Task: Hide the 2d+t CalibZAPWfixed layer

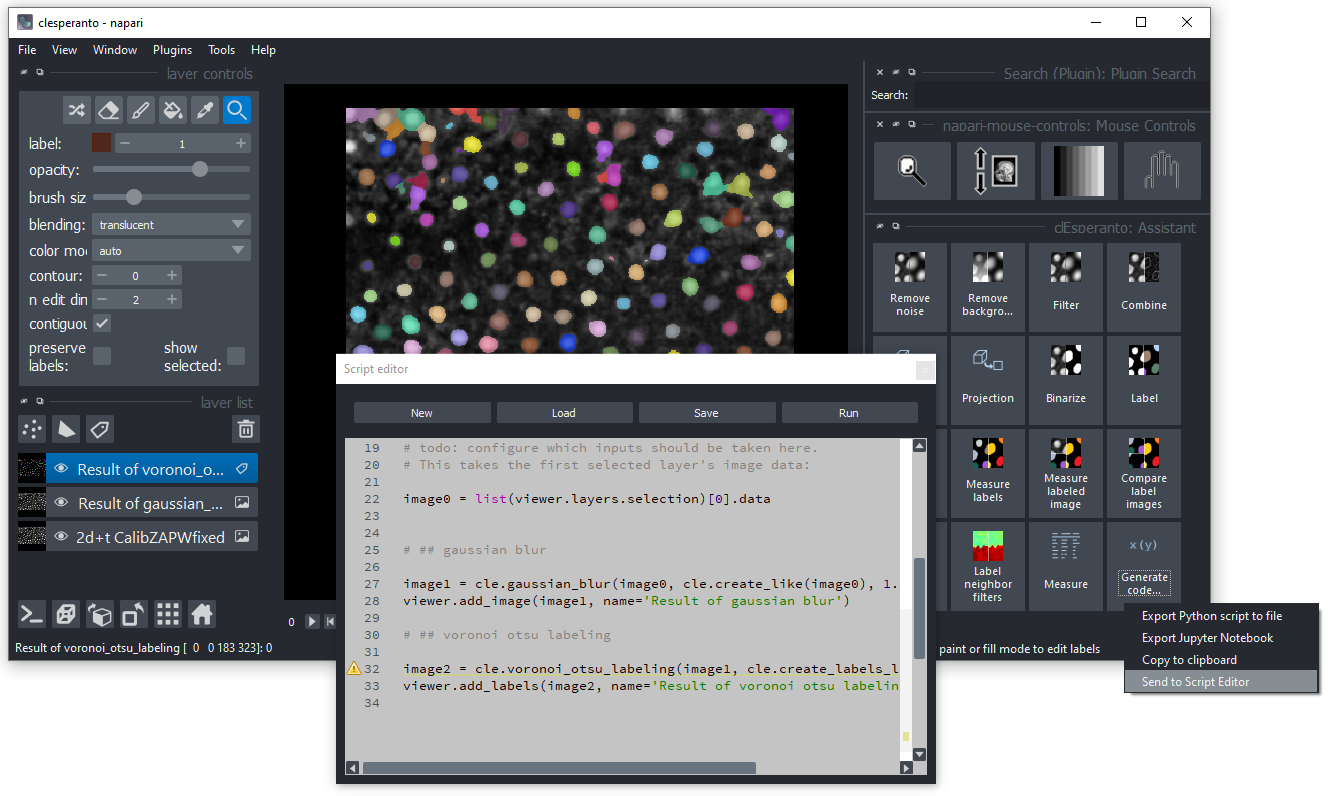Action: [62, 536]
